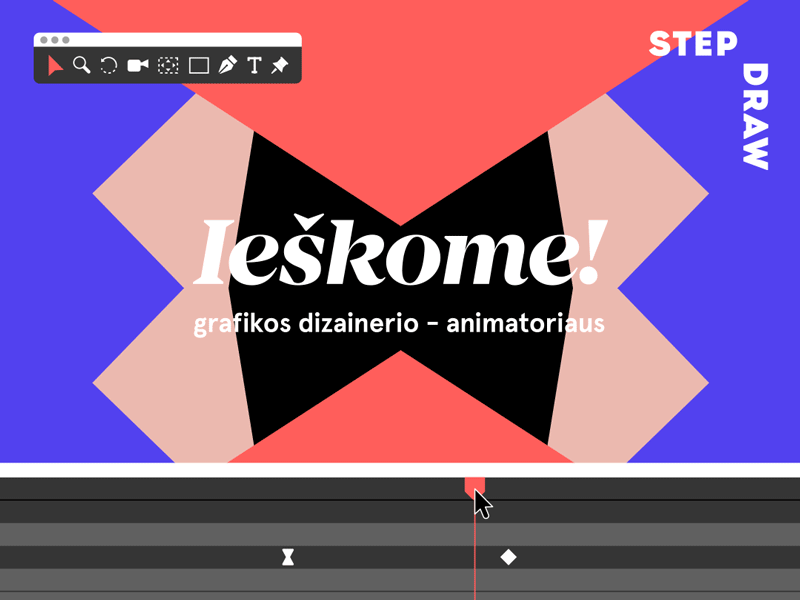
Task: Activate the Zoom magnifier tool
Action: coord(82,65)
